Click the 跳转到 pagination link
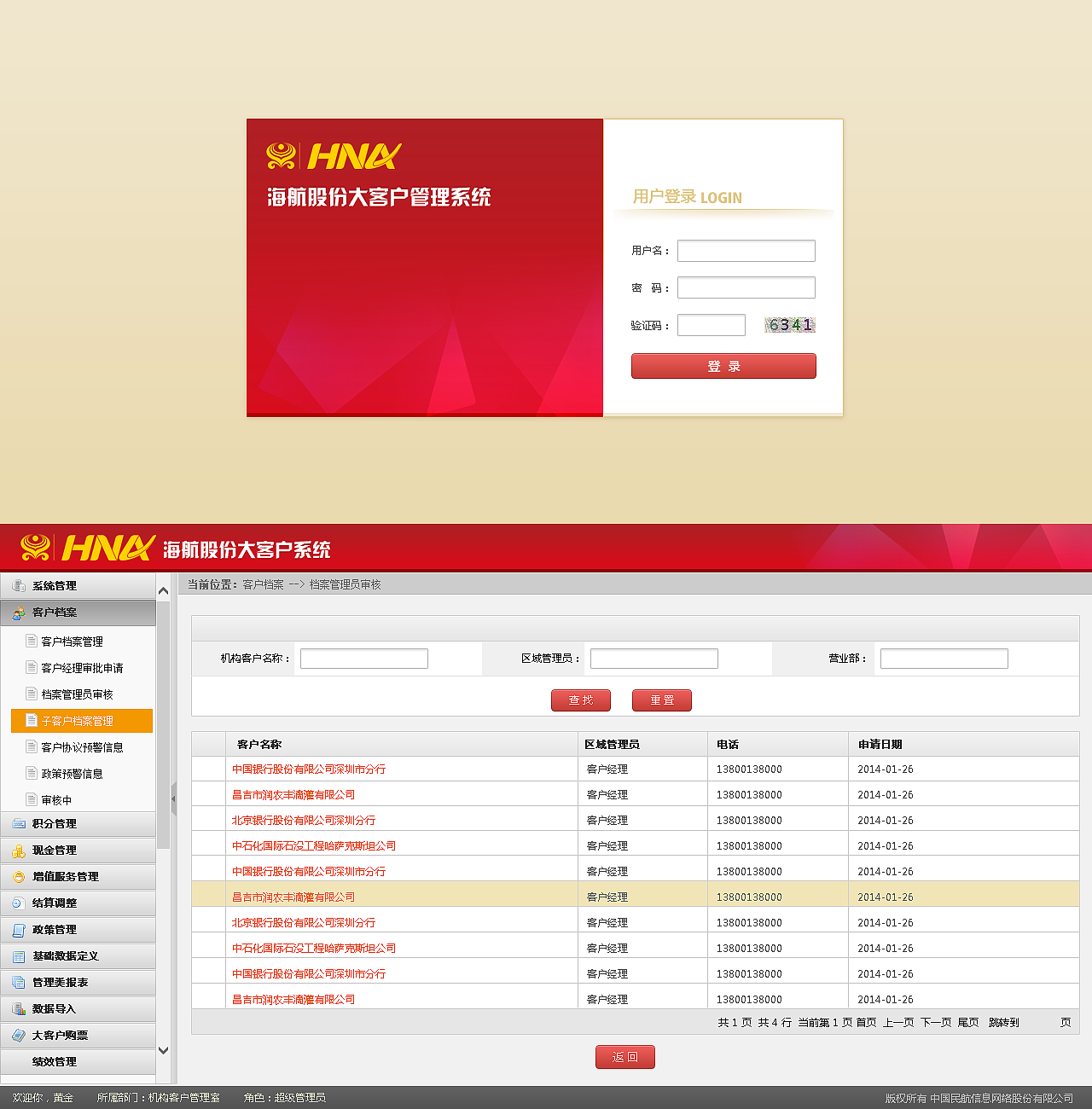Image resolution: width=1092 pixels, height=1109 pixels. [x=1003, y=1022]
